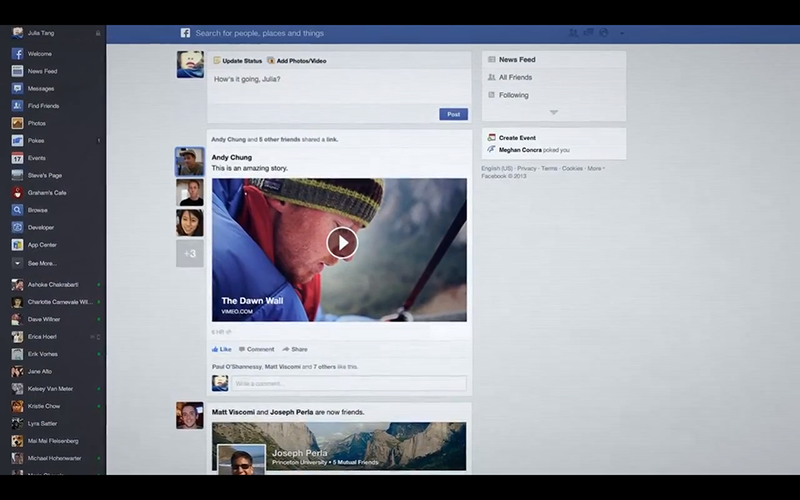Click the Write a comment field

pyautogui.click(x=348, y=383)
